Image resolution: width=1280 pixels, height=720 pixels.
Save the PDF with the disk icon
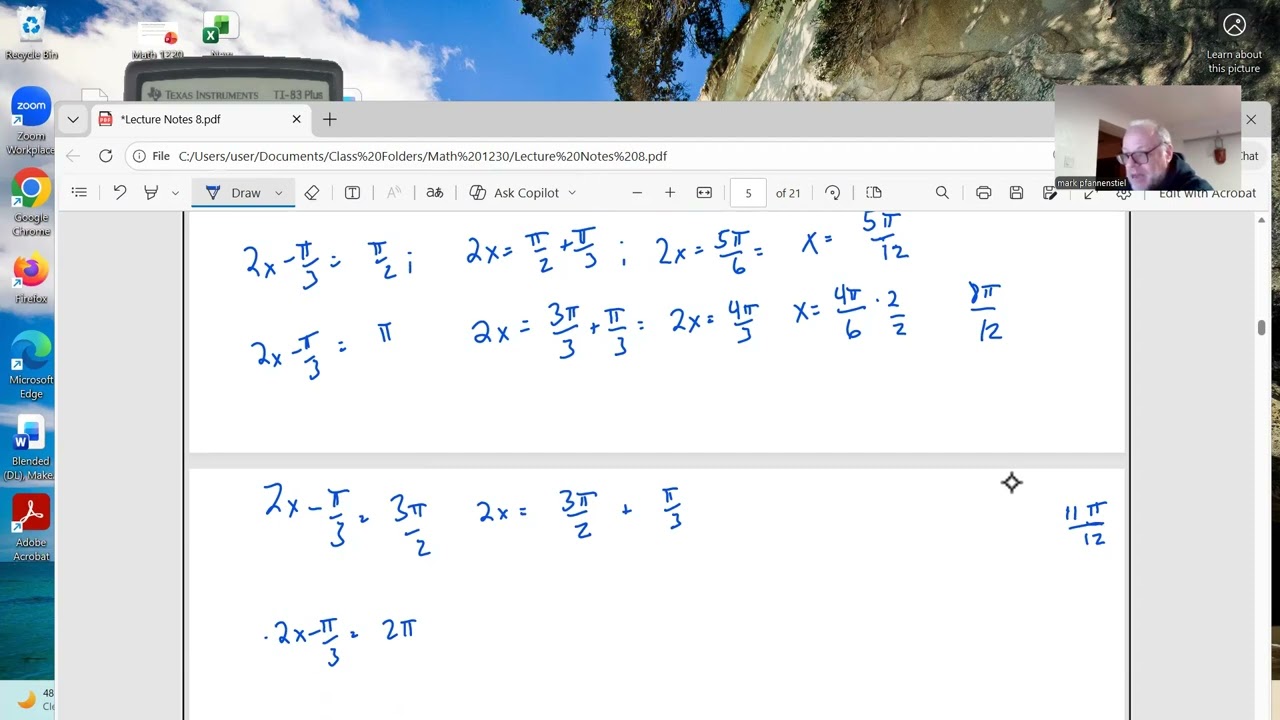point(1016,193)
